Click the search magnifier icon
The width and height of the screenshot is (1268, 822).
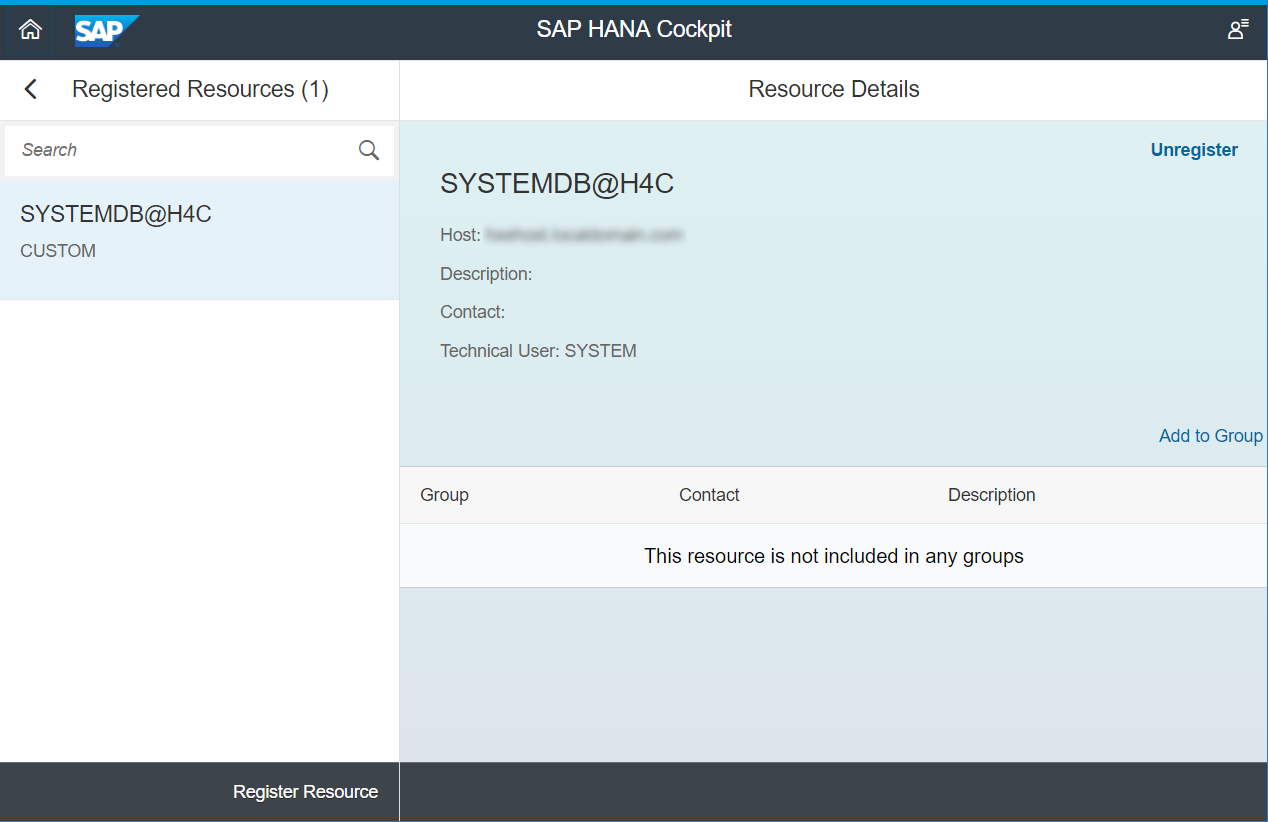click(x=369, y=149)
